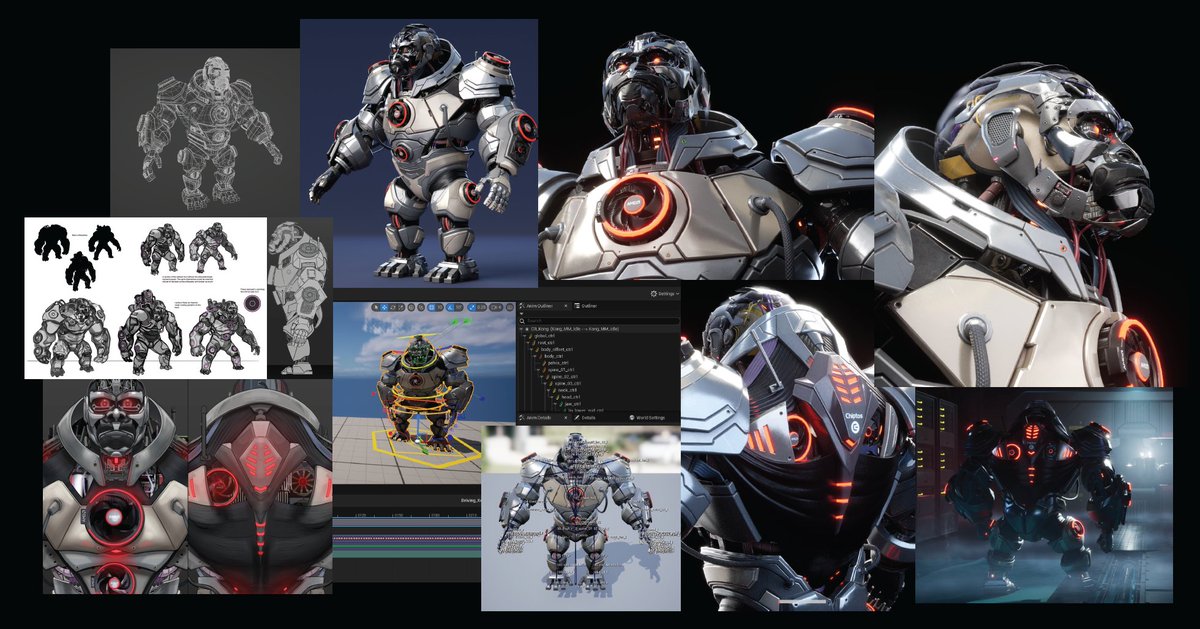Open the camera speed control in viewport toolbar

coord(496,307)
